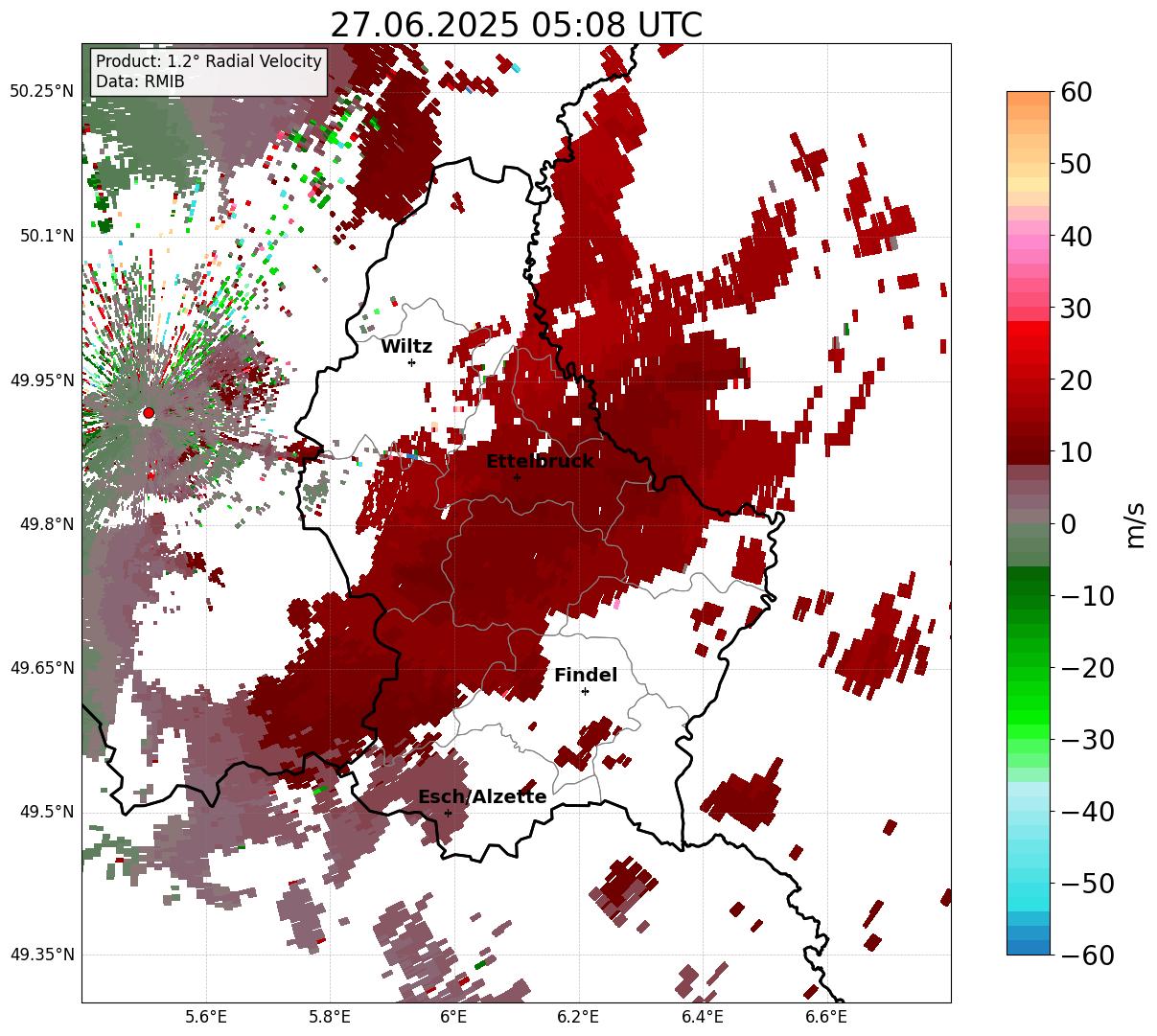
Task: Click the longitude label 6.4°E
Action: 702,1017
